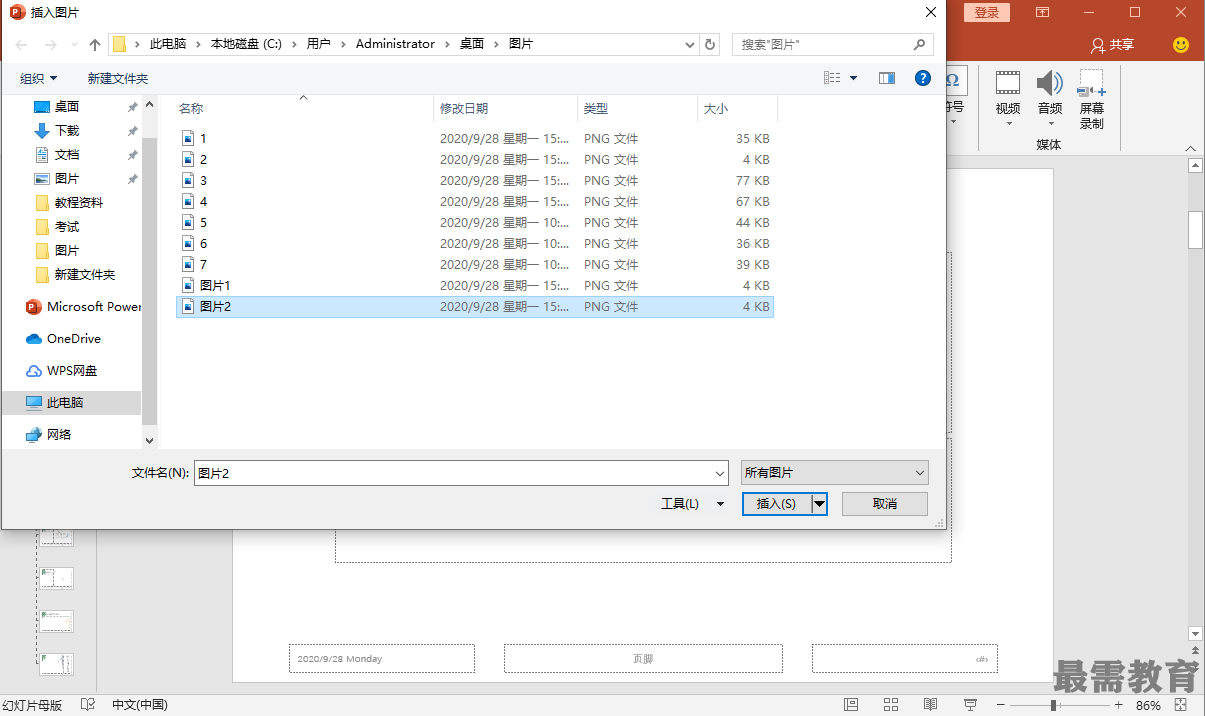Open 组织 organize menu
This screenshot has height=716, width=1205.
coord(39,78)
